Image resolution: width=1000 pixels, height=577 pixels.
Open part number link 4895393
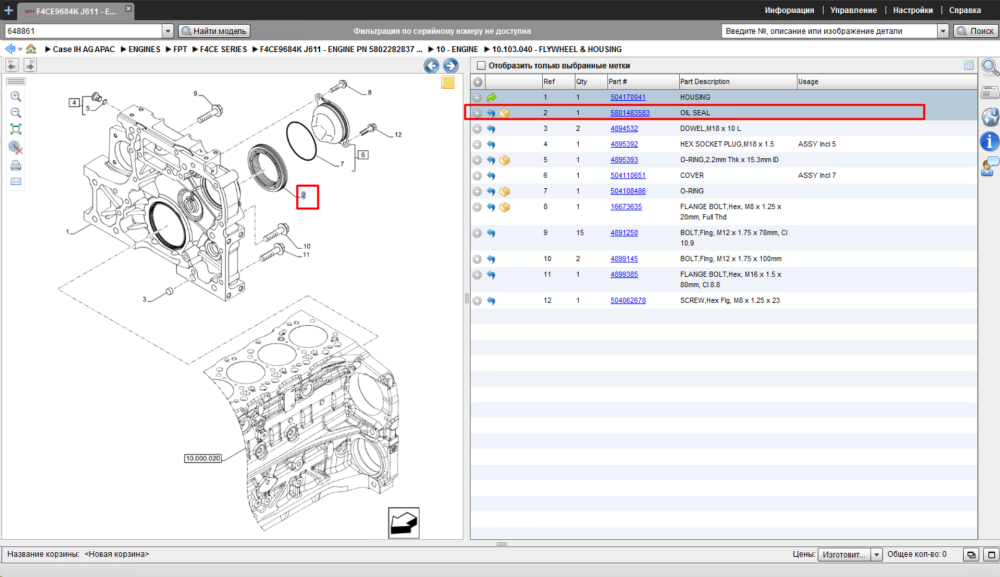pyautogui.click(x=624, y=160)
